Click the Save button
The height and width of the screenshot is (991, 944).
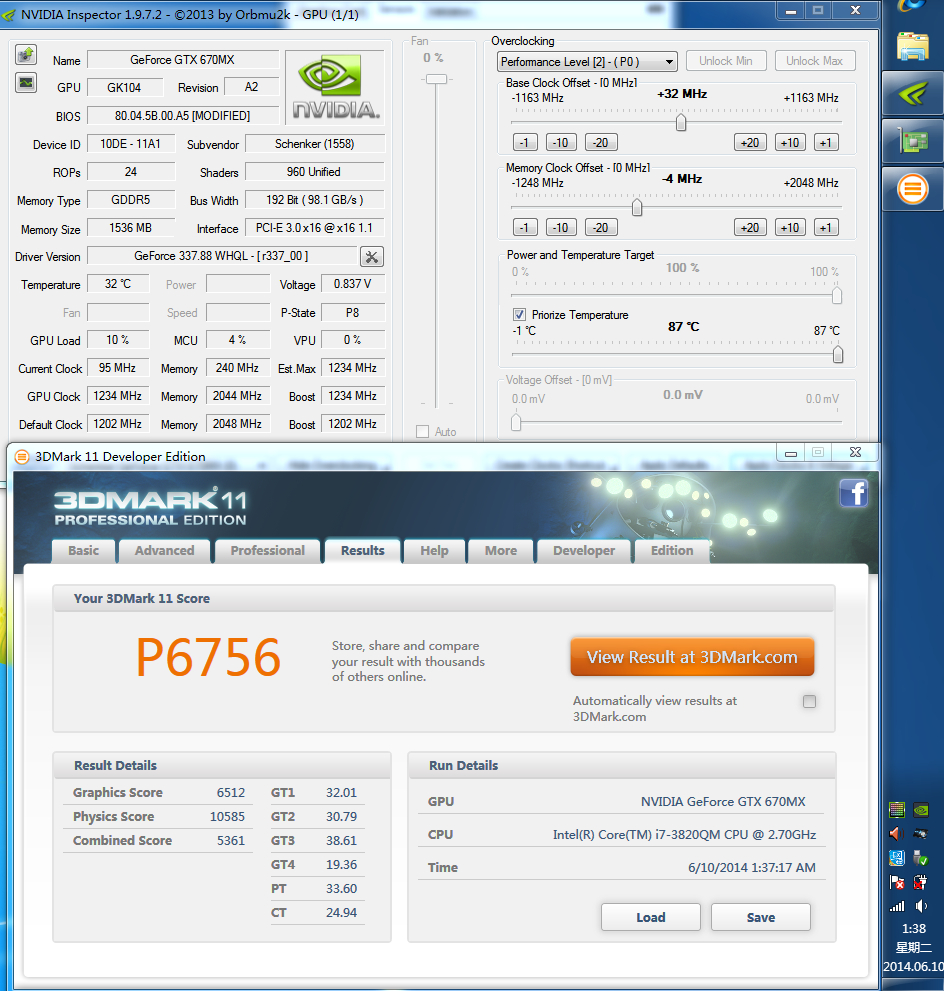click(761, 917)
